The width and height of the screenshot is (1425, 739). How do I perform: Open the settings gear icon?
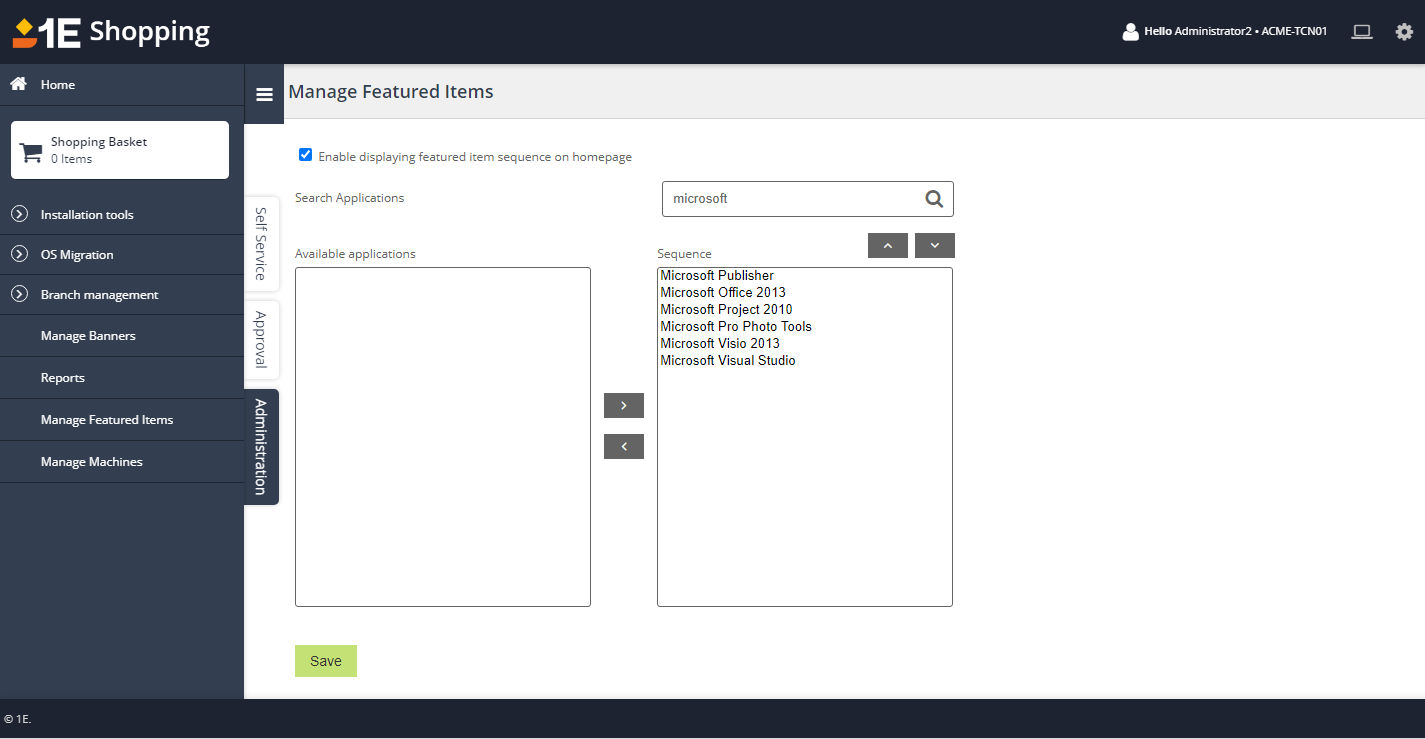[x=1404, y=32]
